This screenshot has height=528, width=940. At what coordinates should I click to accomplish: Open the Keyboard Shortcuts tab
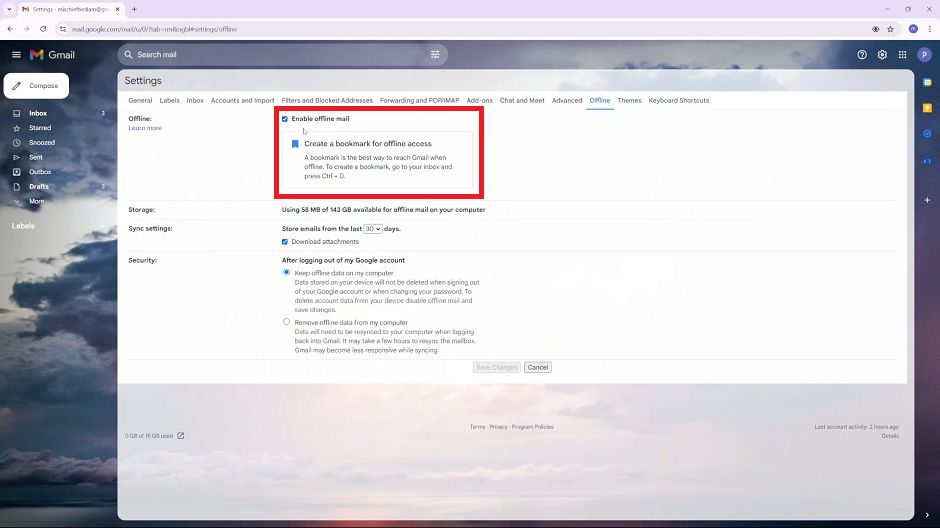point(679,101)
